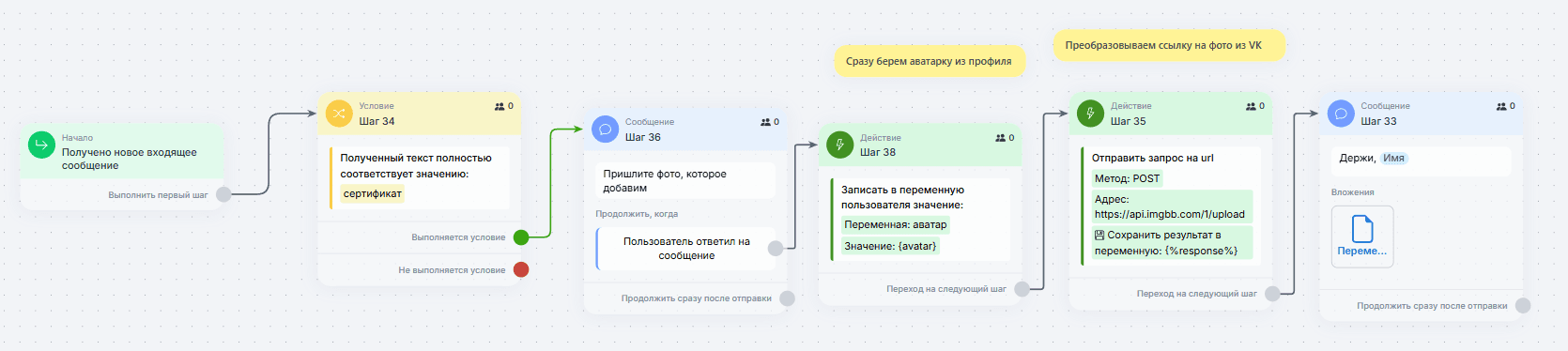Click the users counter icon on Шаг 36
1568x351 pixels.
(766, 122)
